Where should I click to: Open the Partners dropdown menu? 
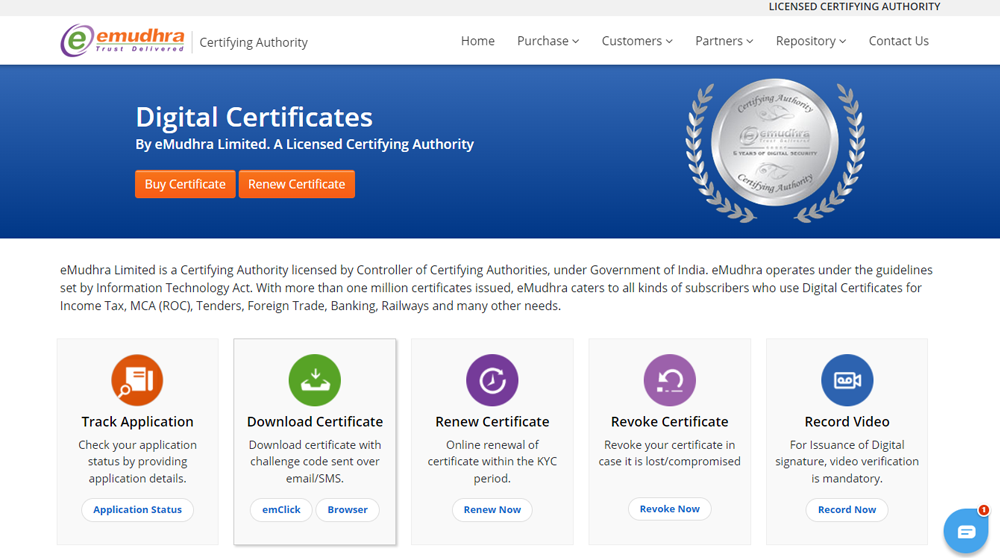724,41
